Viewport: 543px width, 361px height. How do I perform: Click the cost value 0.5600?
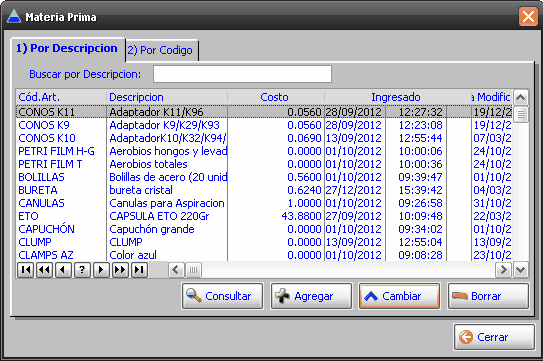click(x=304, y=177)
